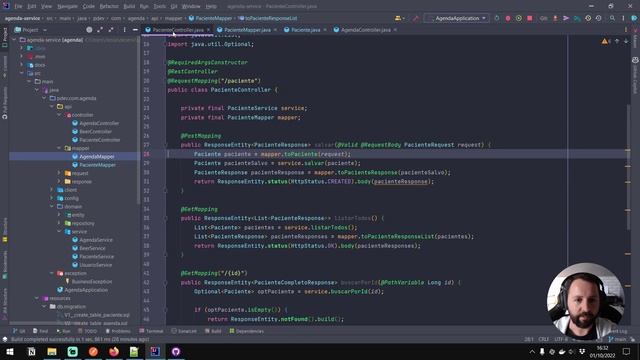Collapse the service package
Viewport: 640px width, 360px height.
pos(59,231)
